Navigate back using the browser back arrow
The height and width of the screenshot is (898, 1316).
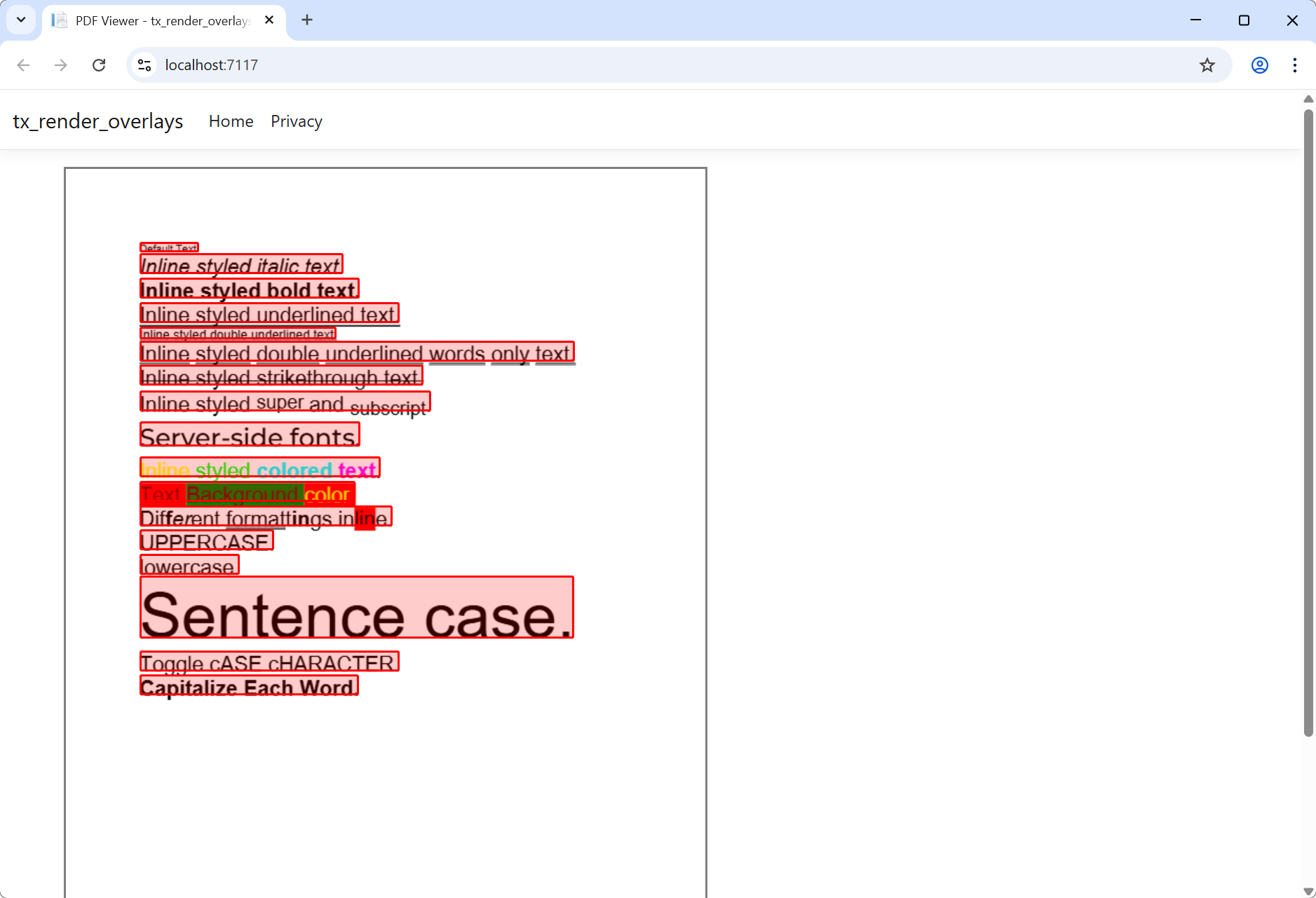coord(23,64)
